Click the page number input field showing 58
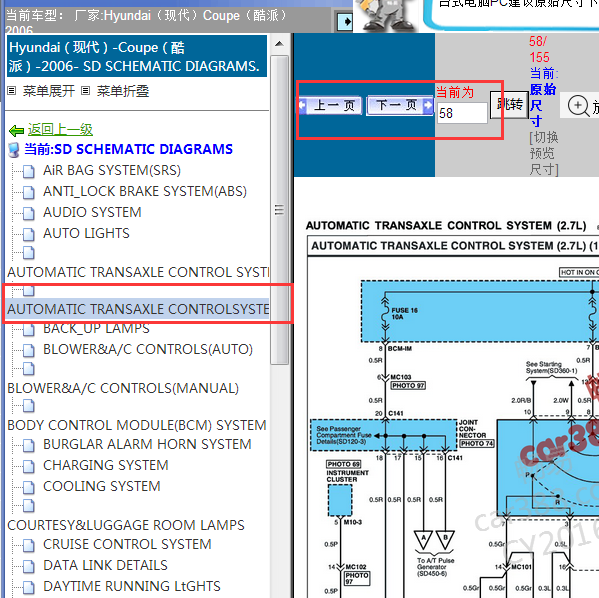 (x=462, y=113)
